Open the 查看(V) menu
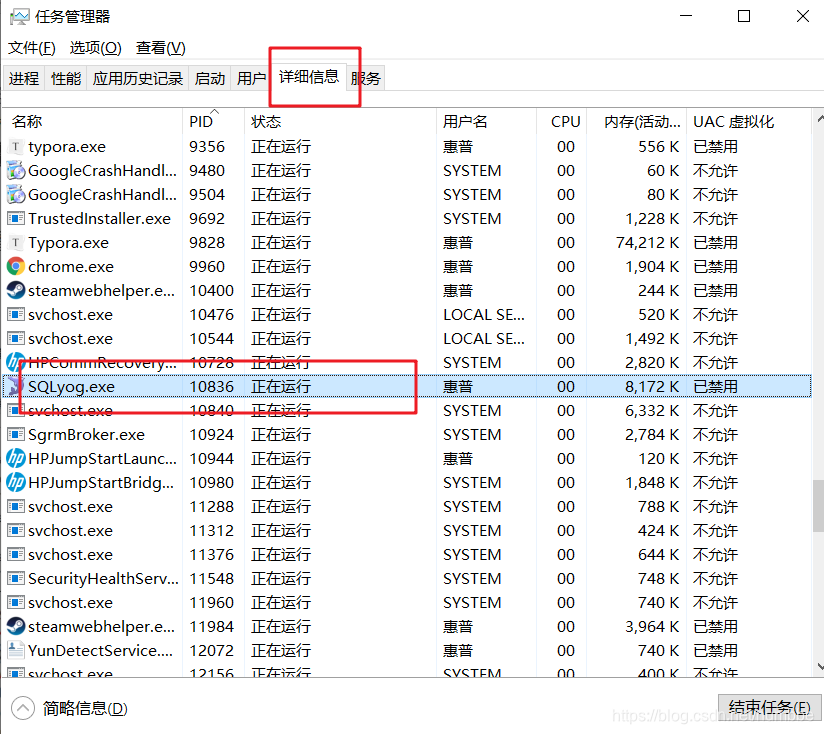The width and height of the screenshot is (824, 734). 161,48
